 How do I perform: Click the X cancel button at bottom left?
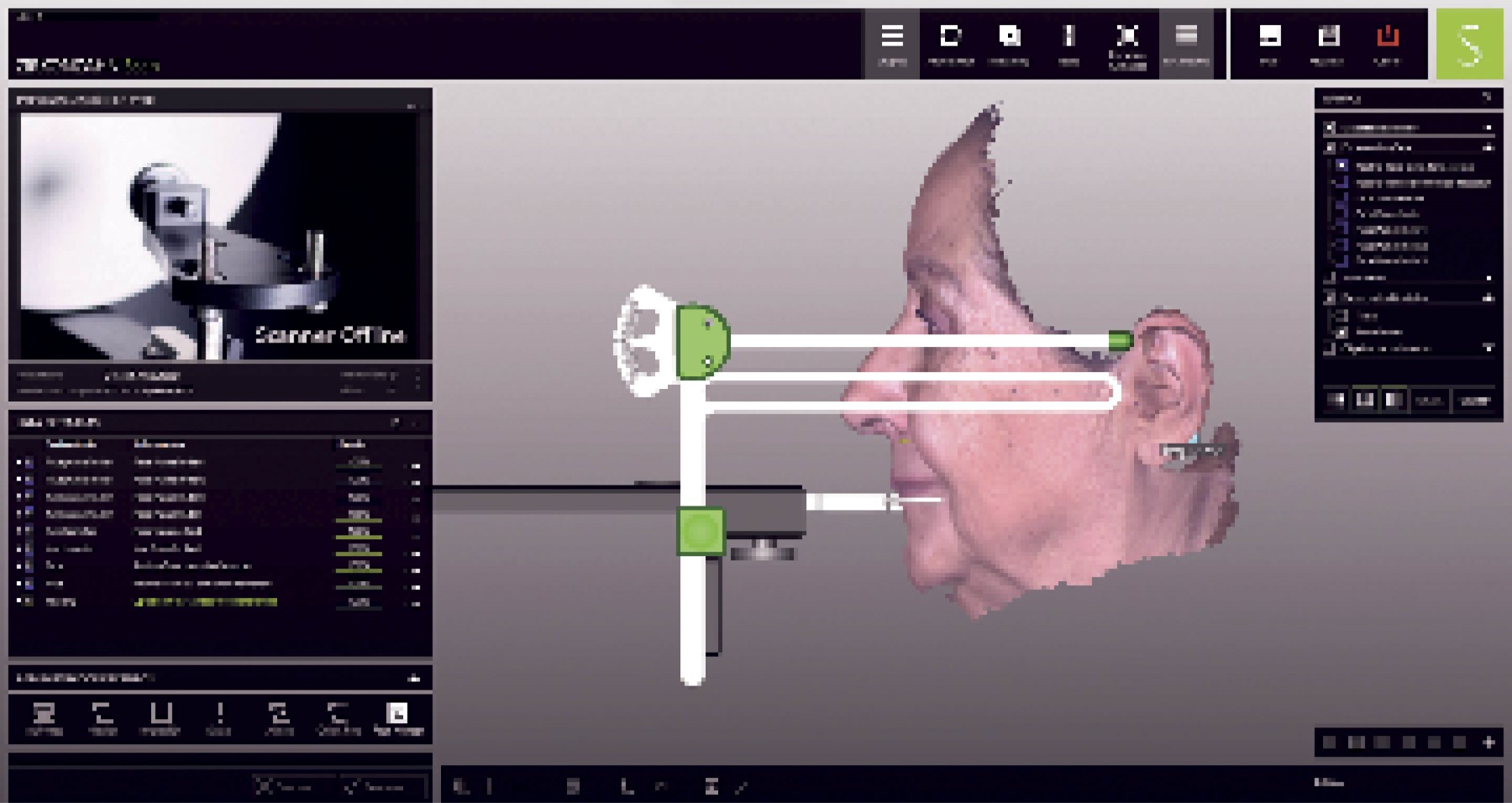(x=284, y=787)
